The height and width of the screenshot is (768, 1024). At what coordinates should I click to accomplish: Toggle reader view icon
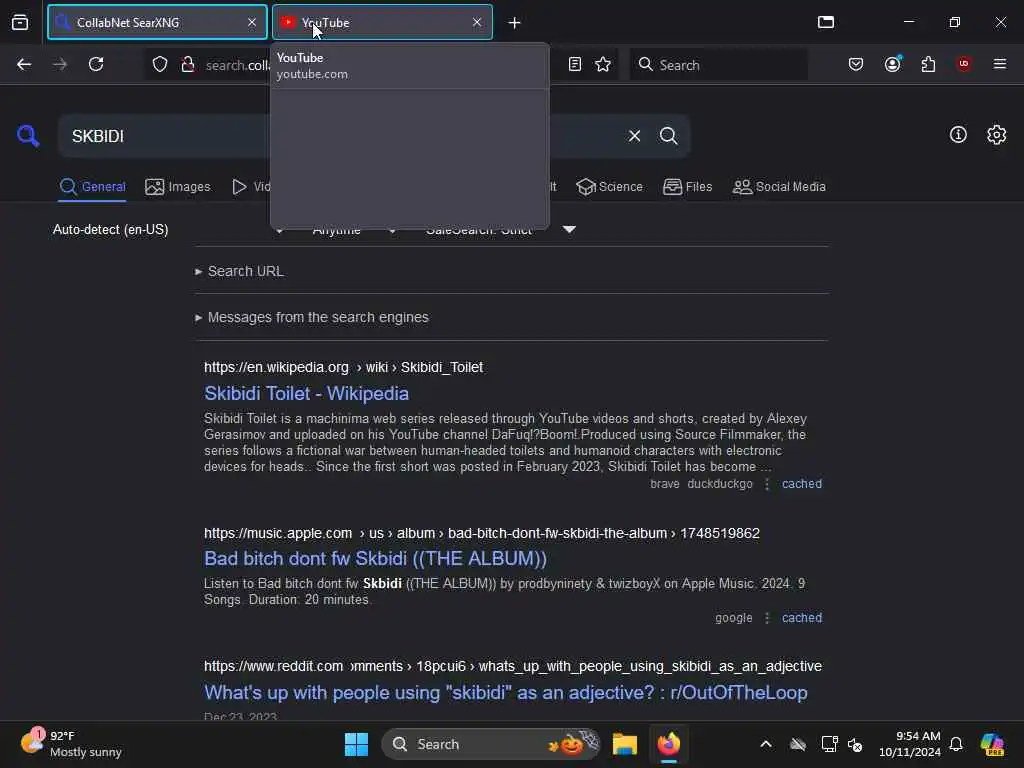tap(575, 64)
